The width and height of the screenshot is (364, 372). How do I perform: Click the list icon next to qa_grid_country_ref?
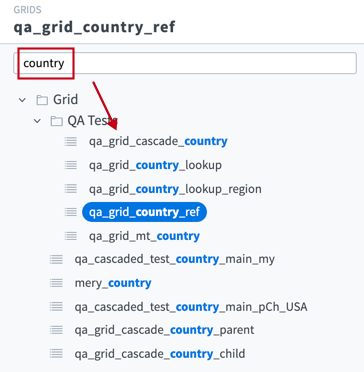[x=71, y=212]
